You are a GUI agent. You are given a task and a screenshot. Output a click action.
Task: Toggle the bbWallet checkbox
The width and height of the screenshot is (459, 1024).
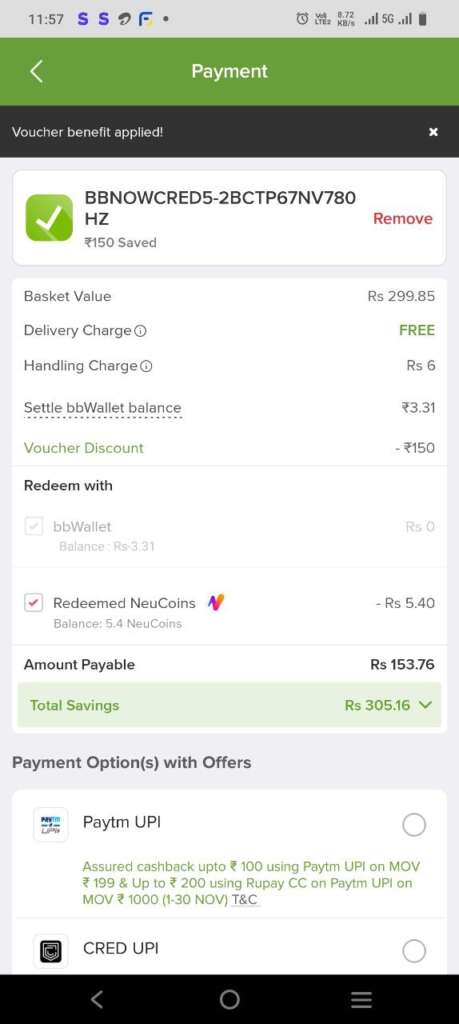(34, 526)
